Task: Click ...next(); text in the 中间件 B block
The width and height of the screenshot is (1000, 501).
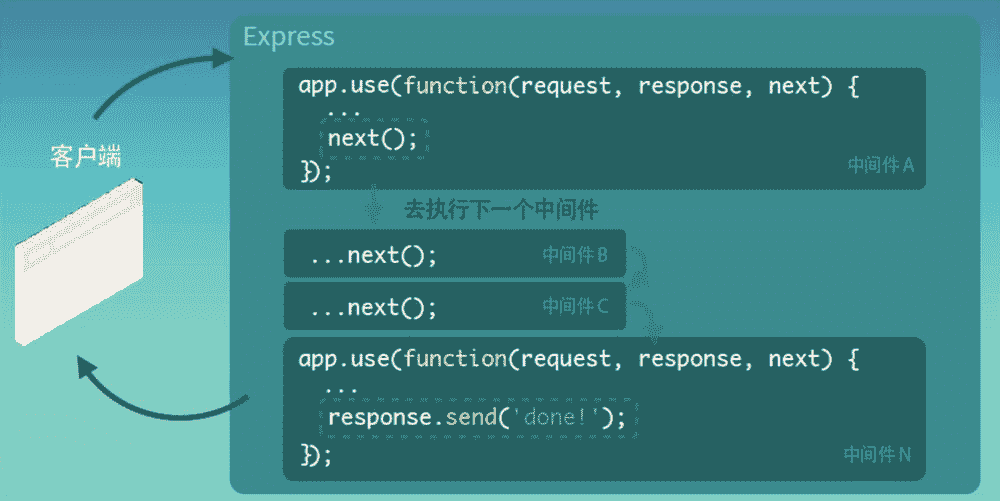Action: click(373, 255)
